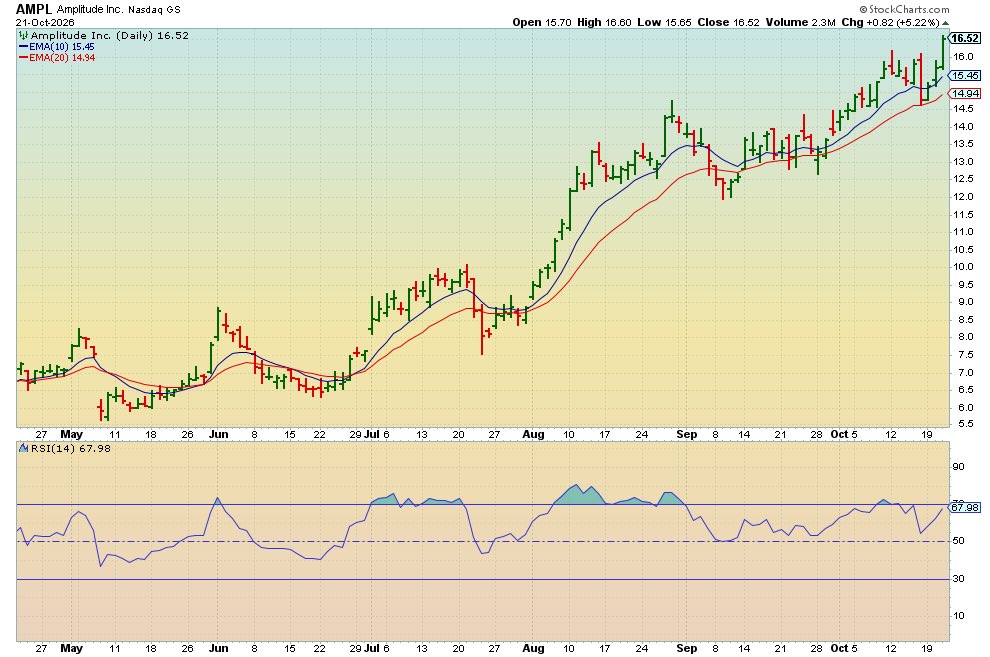Click the 5.5 price axis label

coord(966,424)
